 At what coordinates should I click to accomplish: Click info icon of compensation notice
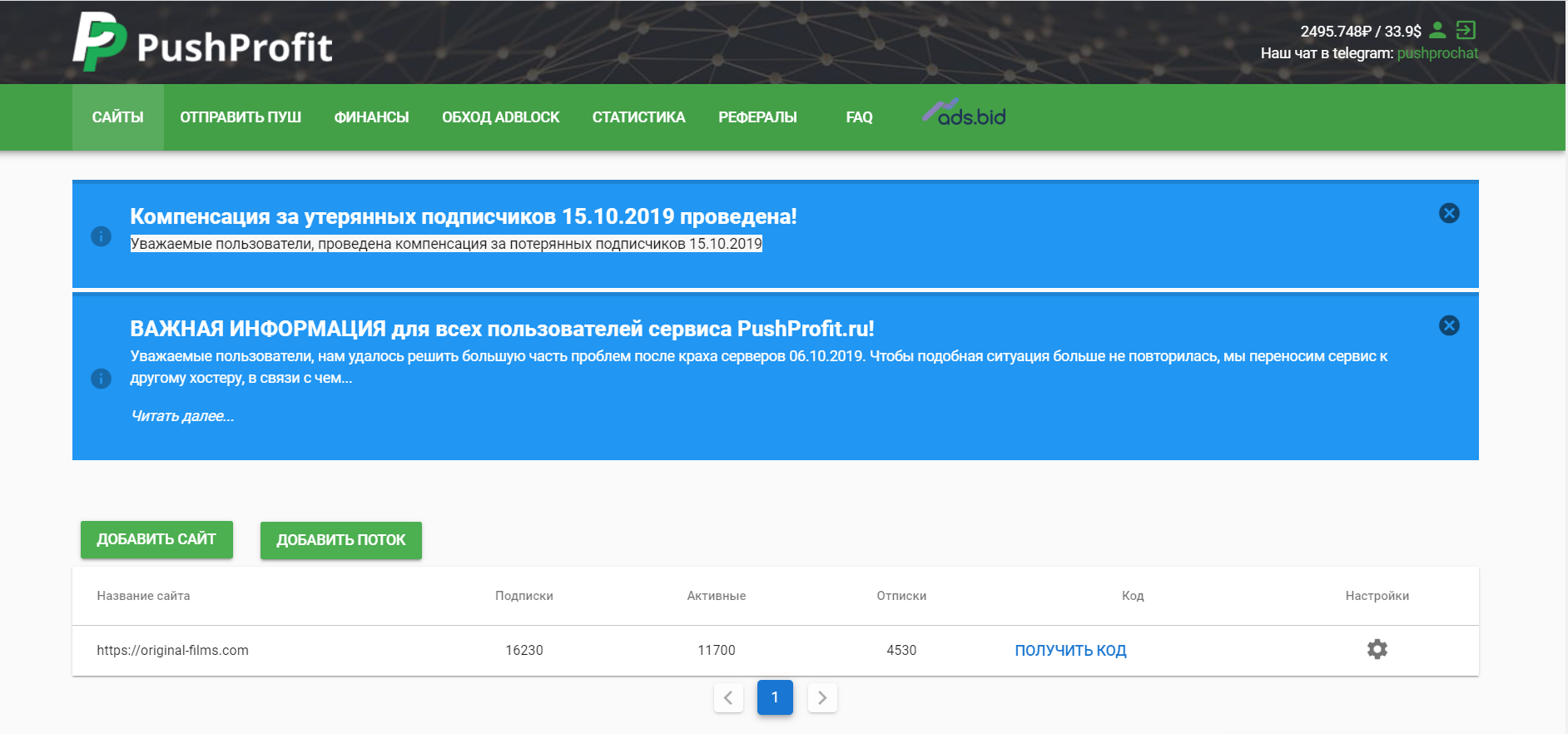coord(101,236)
